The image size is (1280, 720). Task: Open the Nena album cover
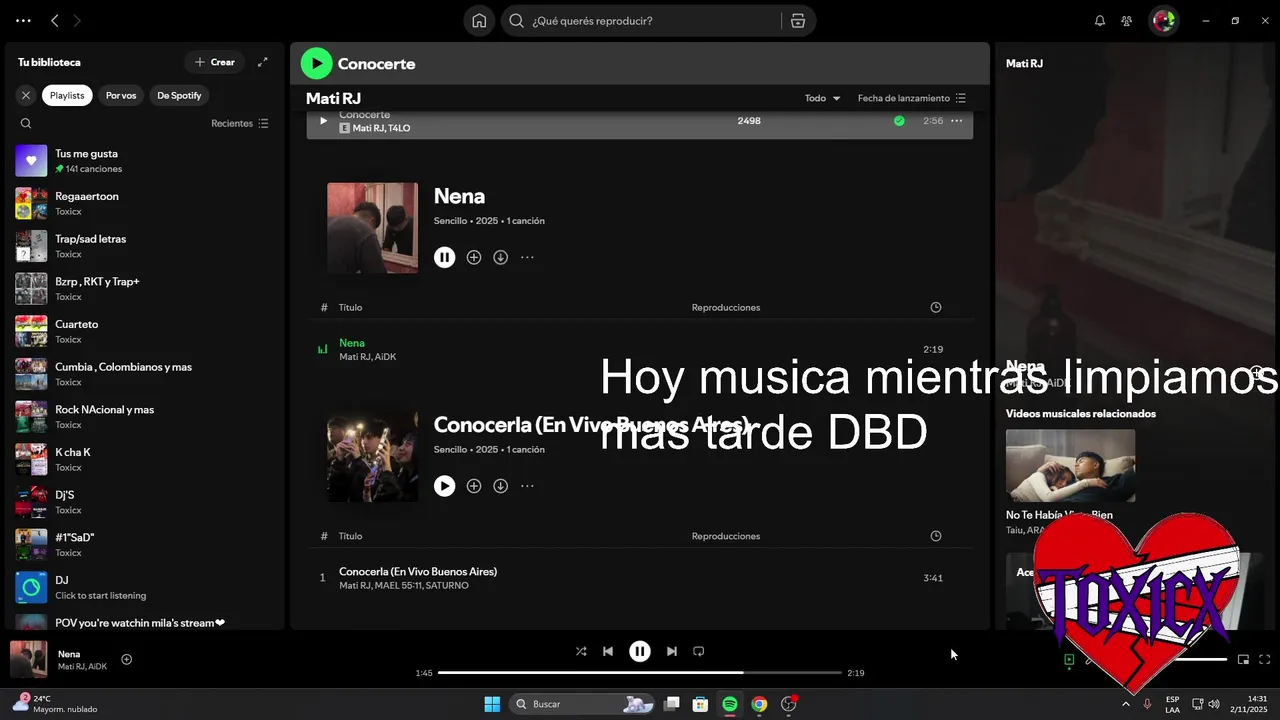pos(373,228)
